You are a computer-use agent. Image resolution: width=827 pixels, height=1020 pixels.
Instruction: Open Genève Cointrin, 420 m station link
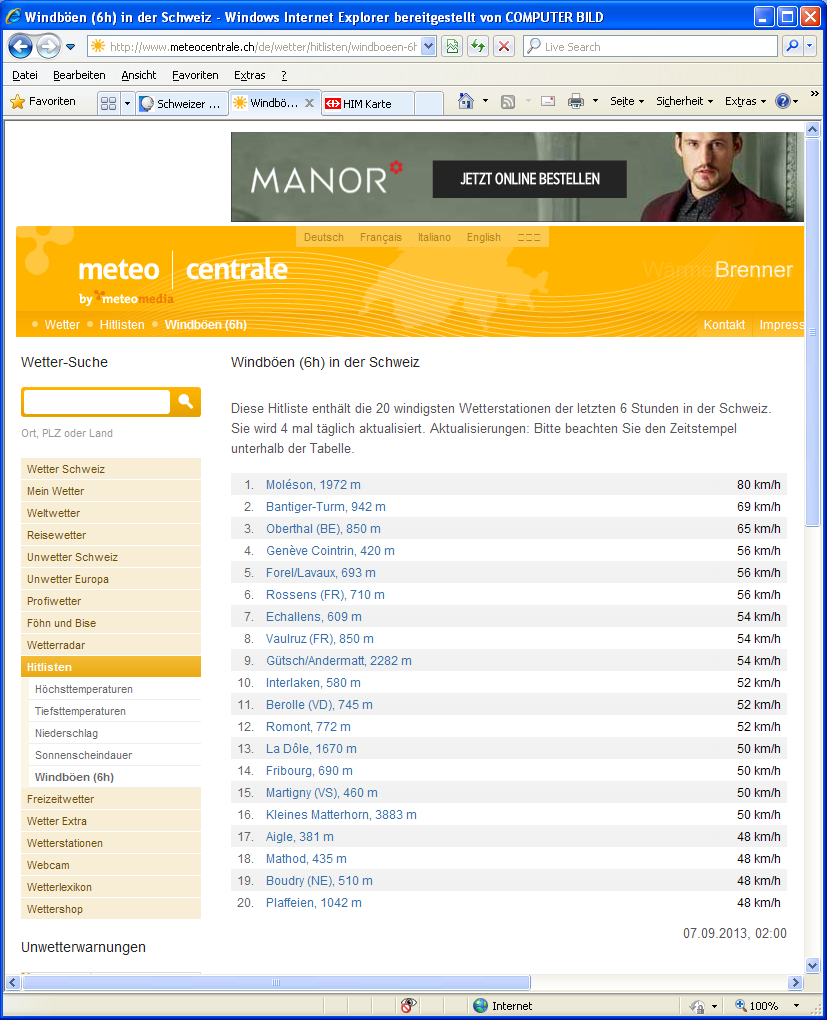tap(330, 551)
